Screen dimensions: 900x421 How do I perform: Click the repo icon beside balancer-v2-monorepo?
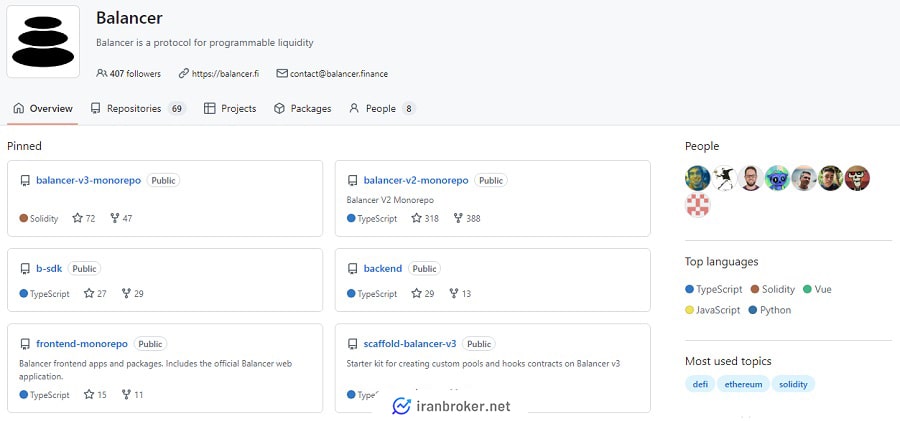pos(352,180)
